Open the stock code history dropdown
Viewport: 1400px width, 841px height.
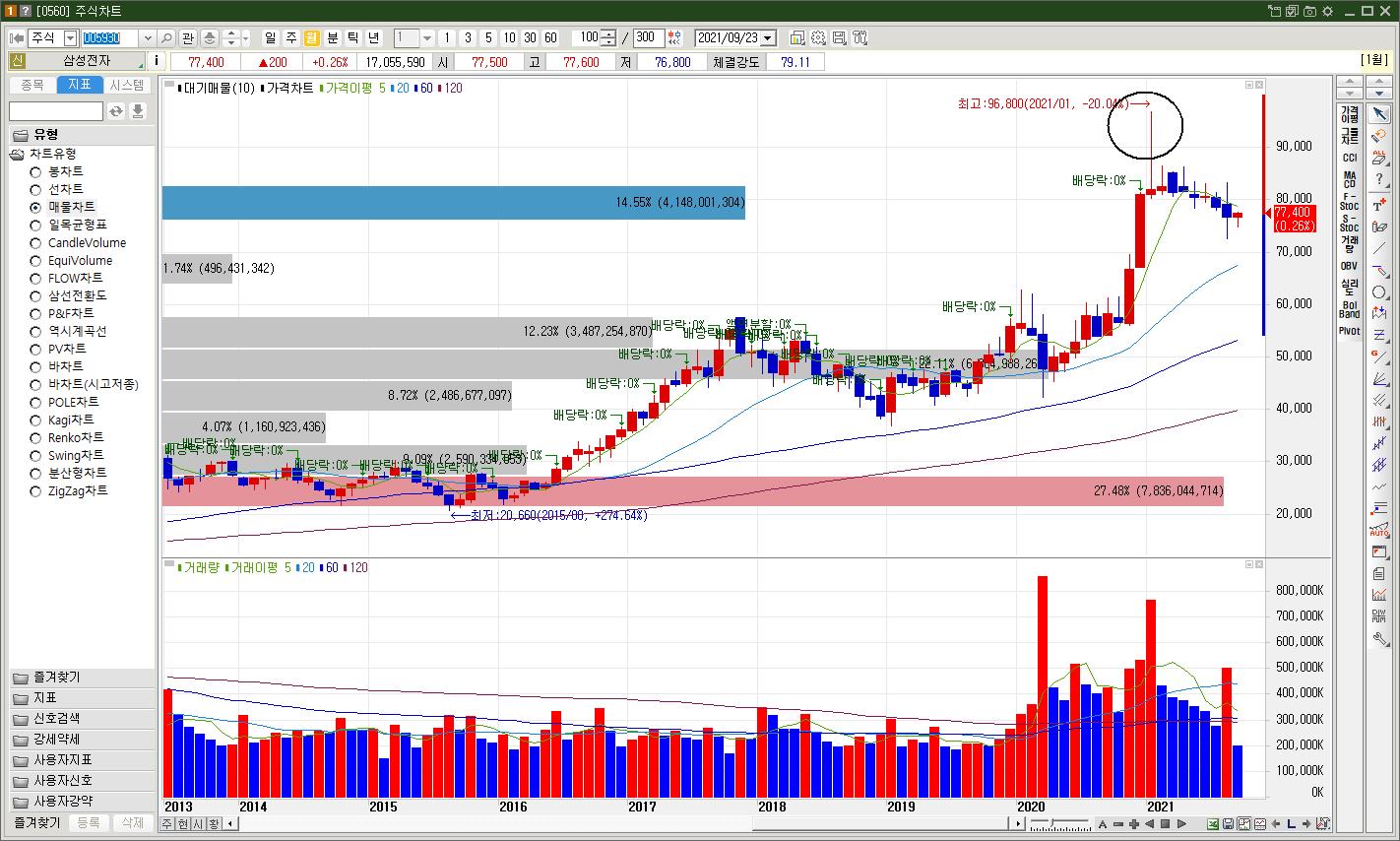pos(148,38)
